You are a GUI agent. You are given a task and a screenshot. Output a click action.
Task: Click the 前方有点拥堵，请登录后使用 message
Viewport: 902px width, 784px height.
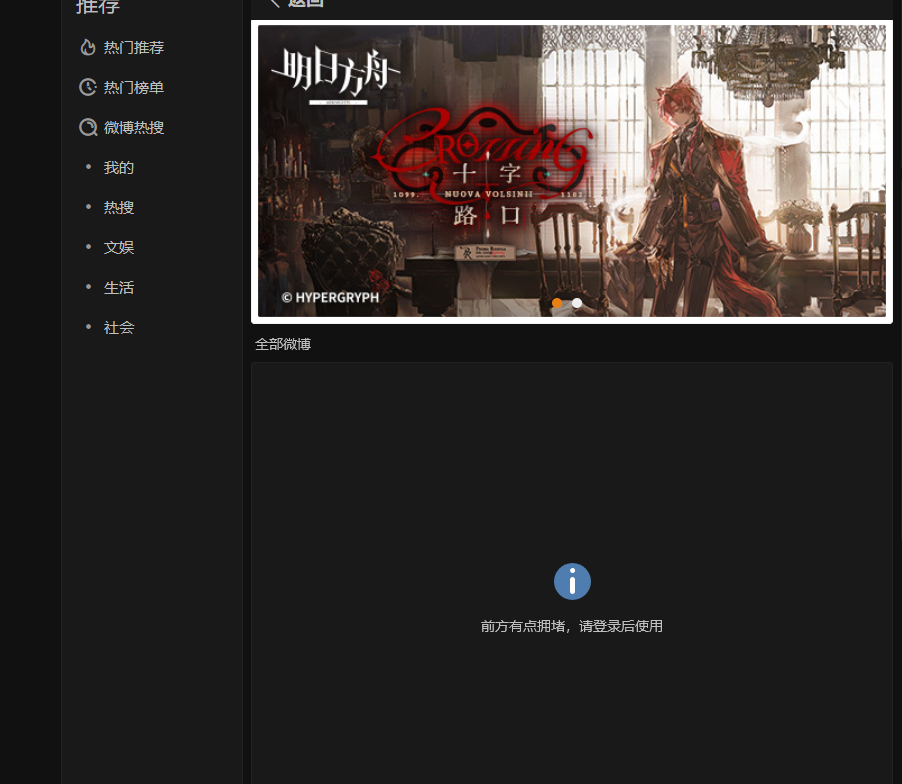(x=572, y=626)
